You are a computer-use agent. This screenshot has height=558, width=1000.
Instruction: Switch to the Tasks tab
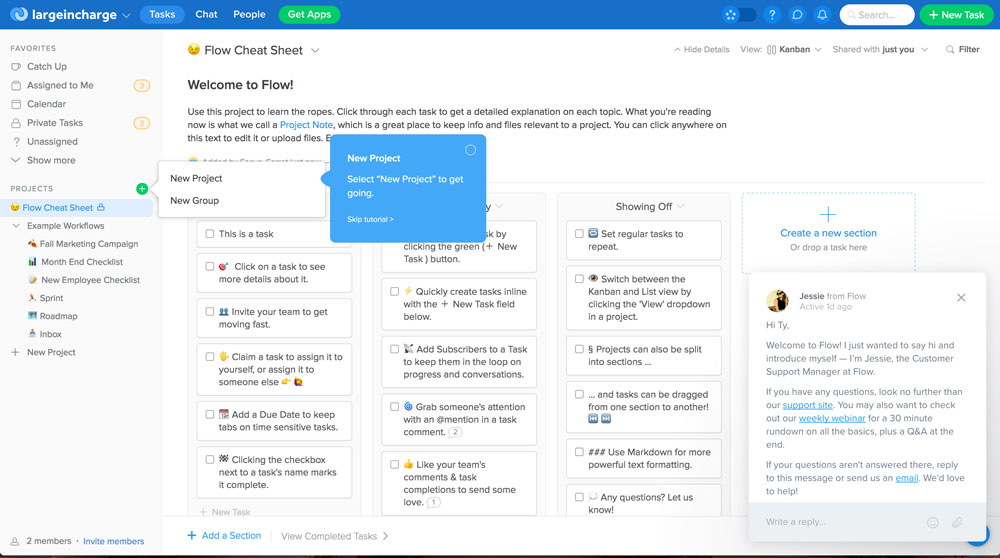point(162,15)
